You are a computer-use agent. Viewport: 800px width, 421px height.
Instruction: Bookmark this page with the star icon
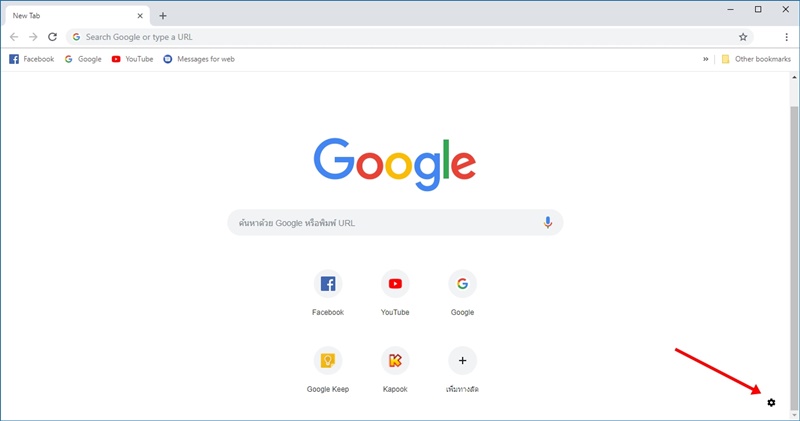pos(743,37)
